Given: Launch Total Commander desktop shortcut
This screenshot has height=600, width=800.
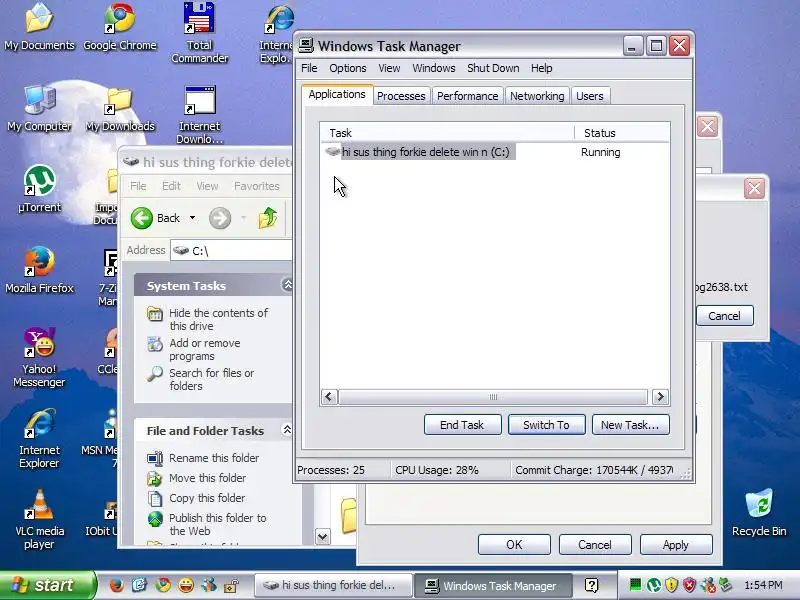Looking at the screenshot, I should pyautogui.click(x=199, y=33).
